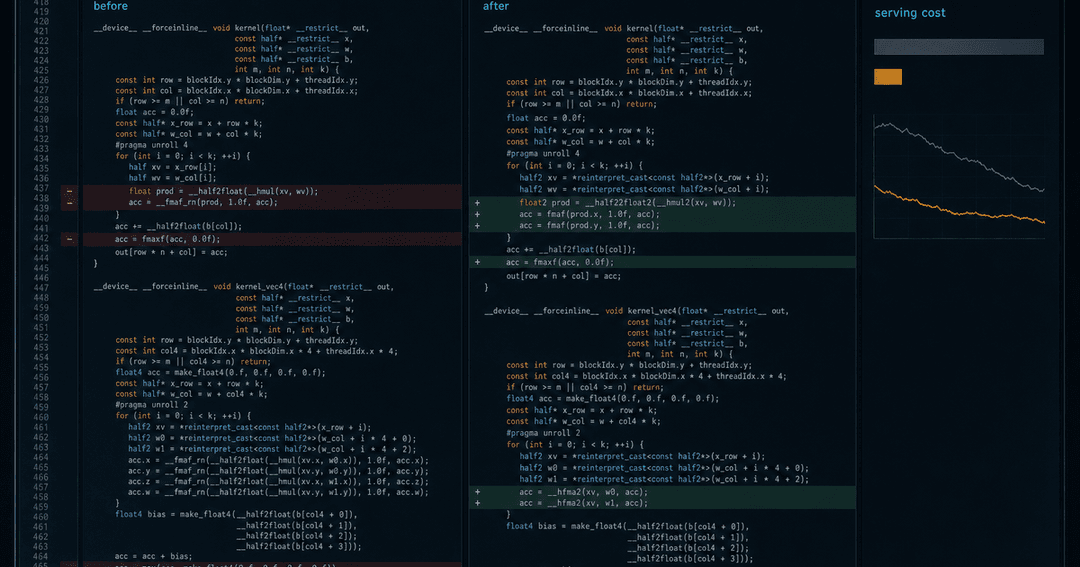Click the plus marker for fmaf(prod.x) line

pyautogui.click(x=477, y=214)
